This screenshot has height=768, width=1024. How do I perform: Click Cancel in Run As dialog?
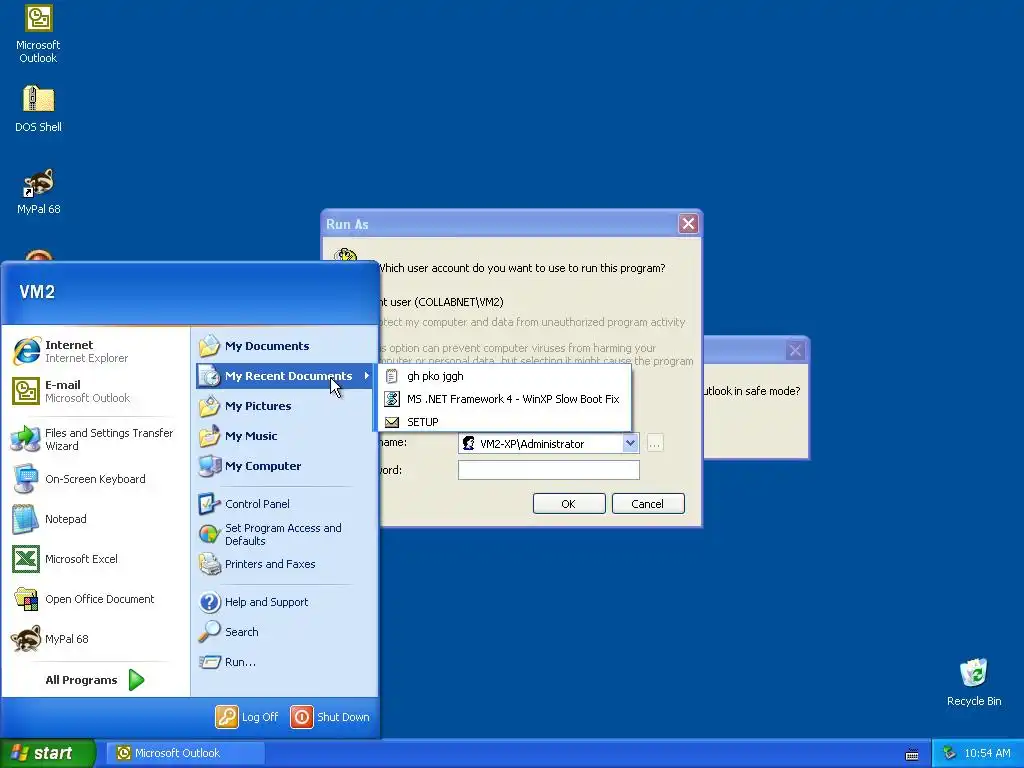coord(648,504)
